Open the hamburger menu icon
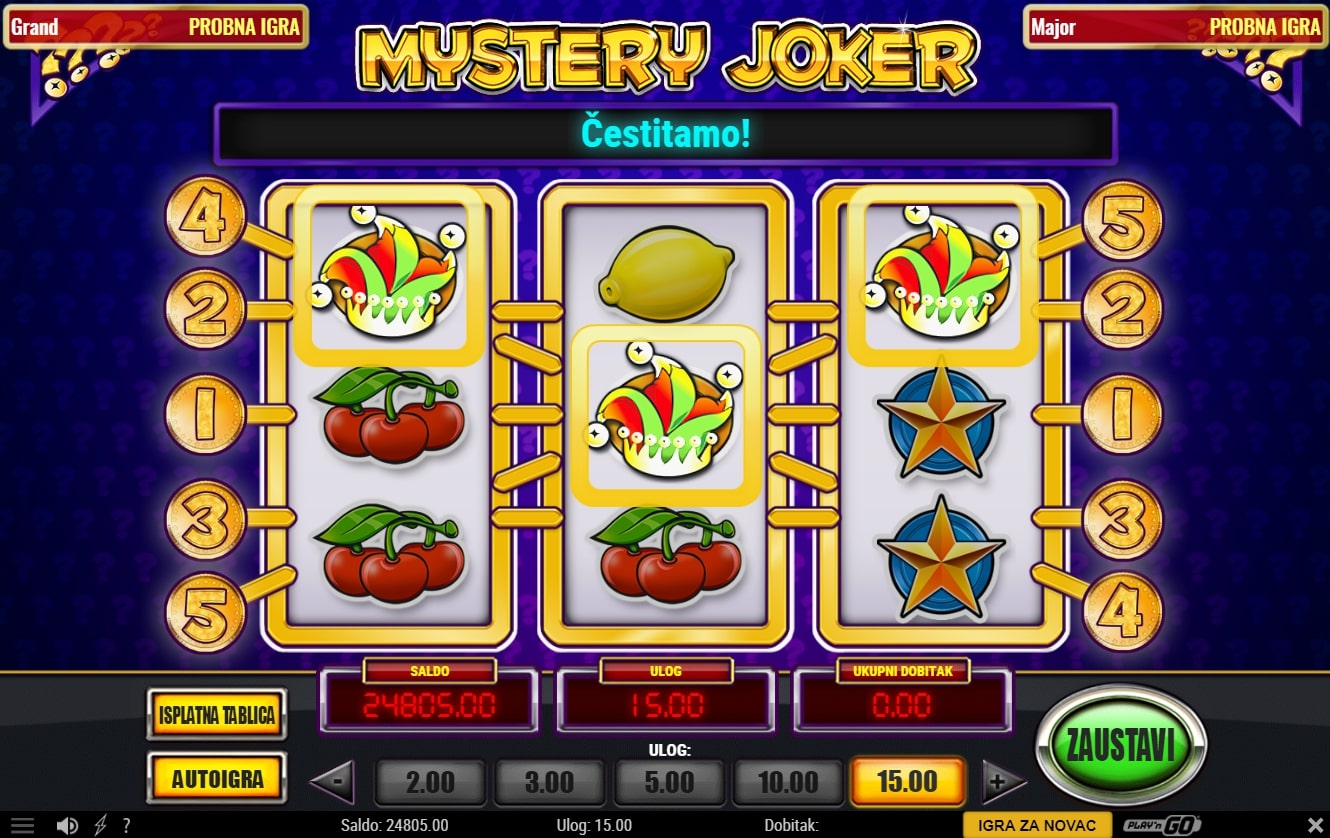This screenshot has height=838, width=1330. tap(22, 826)
